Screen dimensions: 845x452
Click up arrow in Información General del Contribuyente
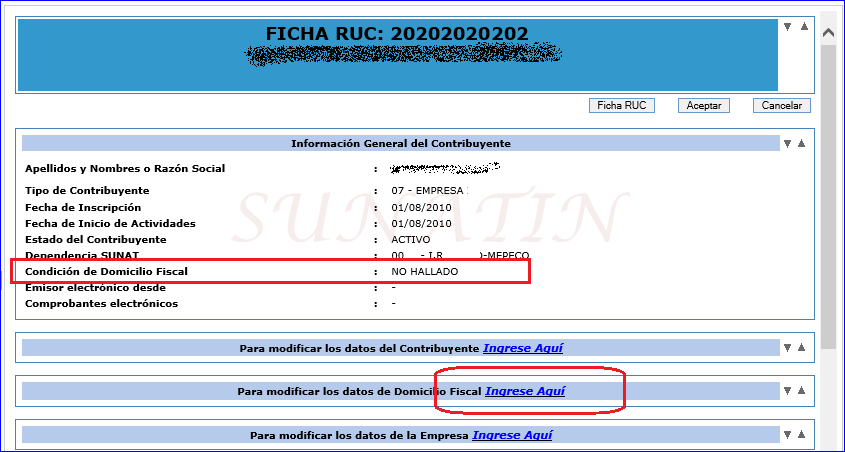click(801, 144)
